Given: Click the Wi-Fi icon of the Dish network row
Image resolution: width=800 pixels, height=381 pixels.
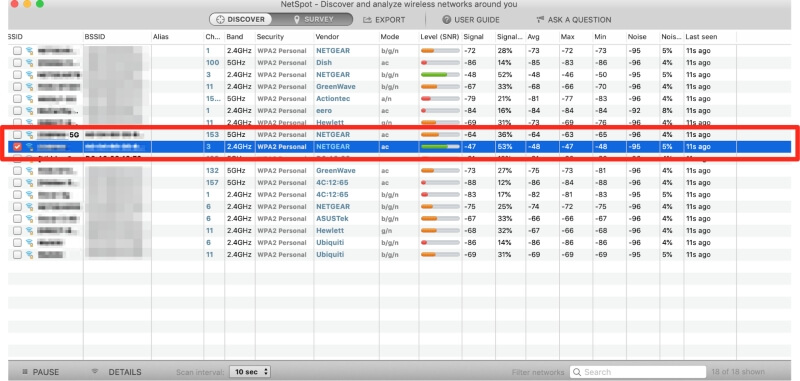Looking at the screenshot, I should (x=30, y=63).
